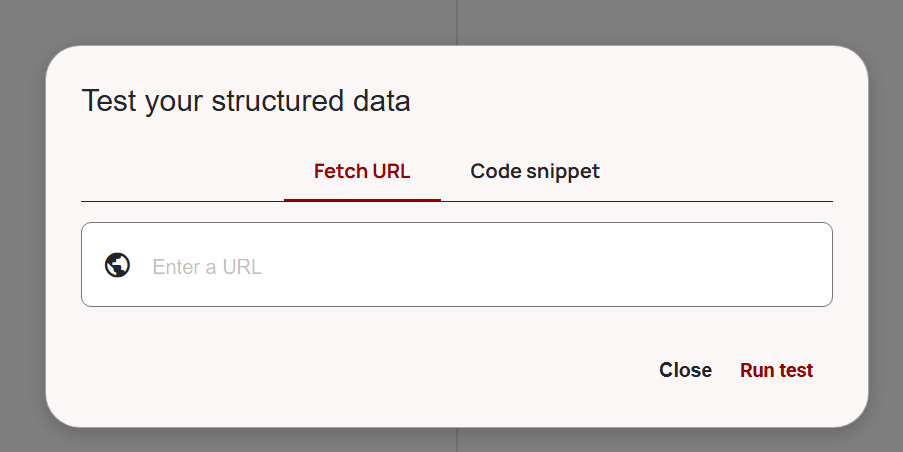Image resolution: width=903 pixels, height=452 pixels.
Task: Switch to the Code snippet tab
Action: [x=535, y=171]
